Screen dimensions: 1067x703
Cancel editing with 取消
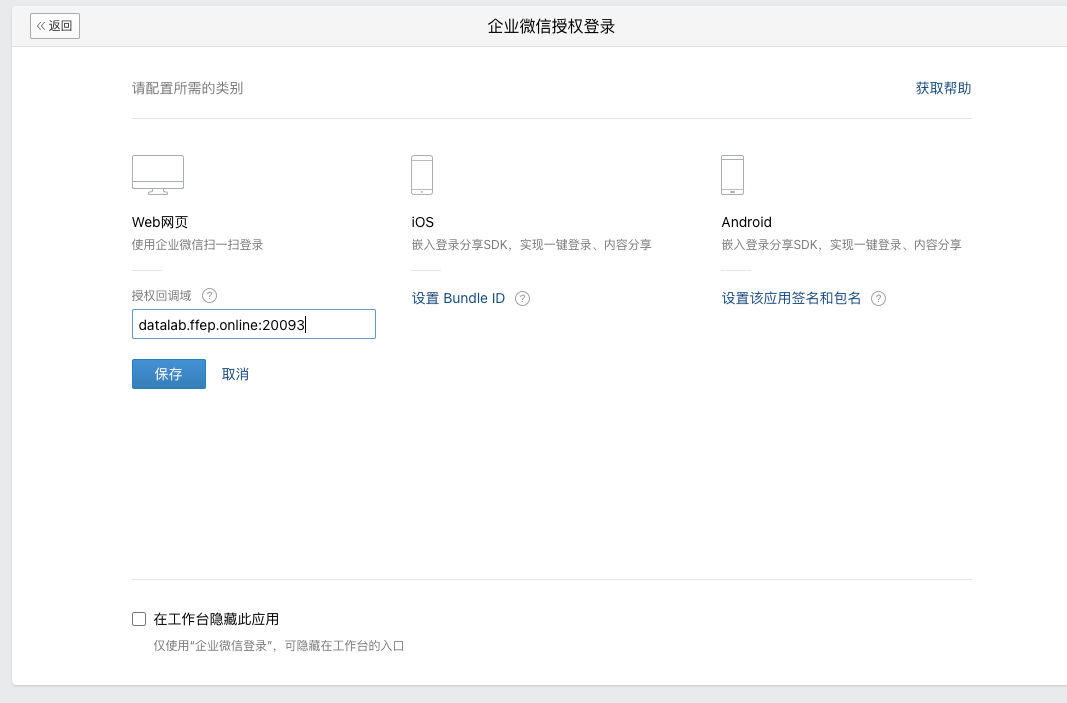click(x=235, y=374)
